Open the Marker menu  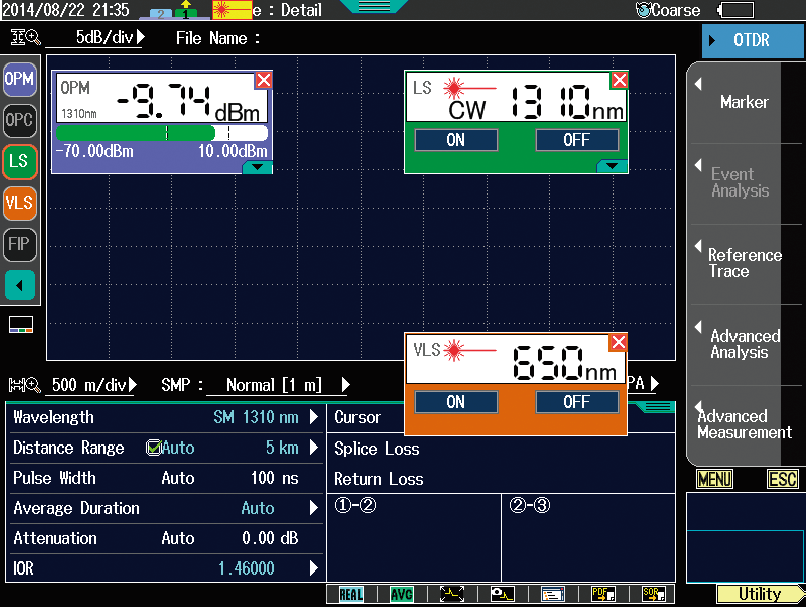coord(744,102)
